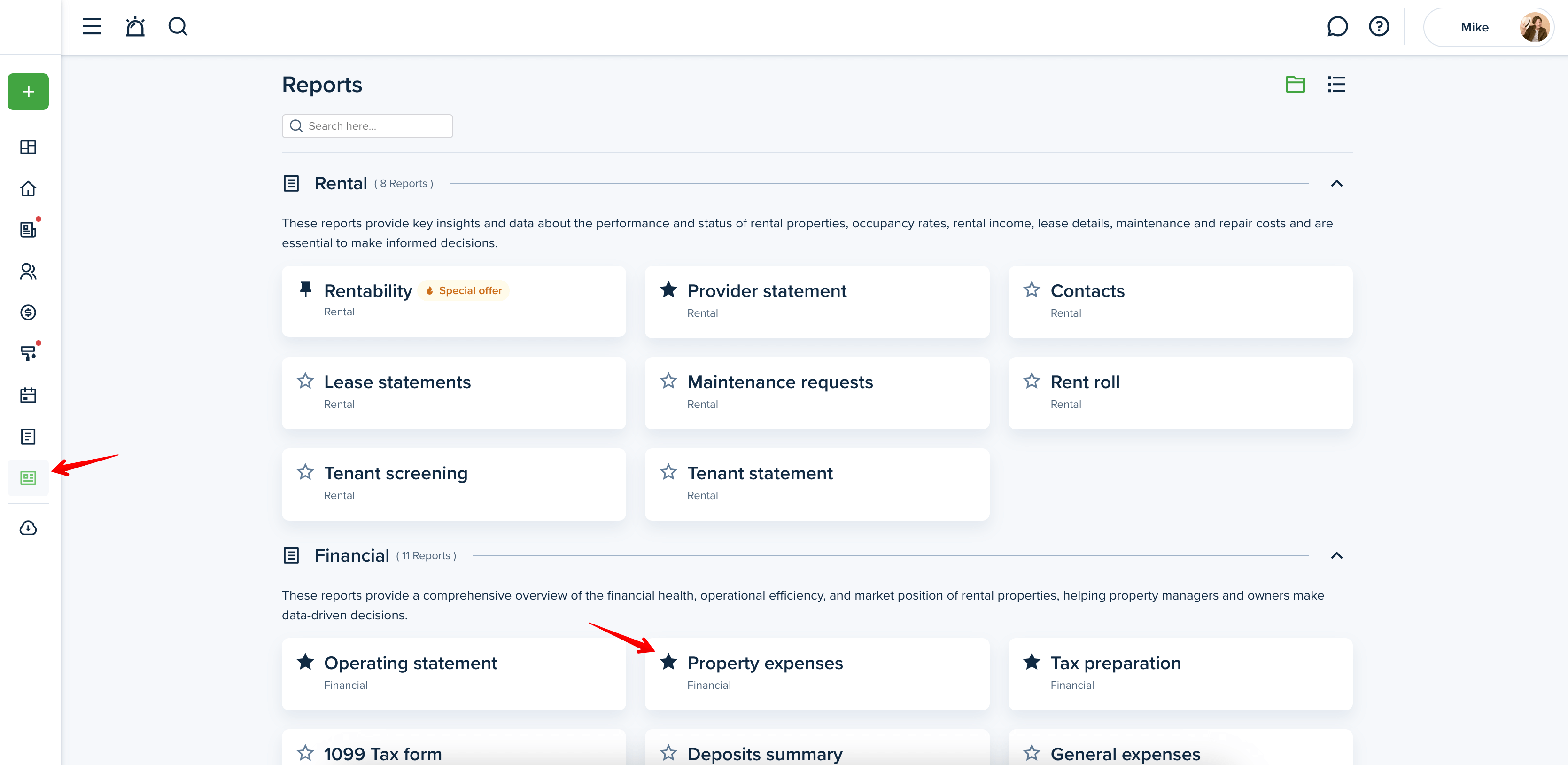The image size is (1568, 765).
Task: Favorite the General expenses report
Action: (x=1031, y=753)
